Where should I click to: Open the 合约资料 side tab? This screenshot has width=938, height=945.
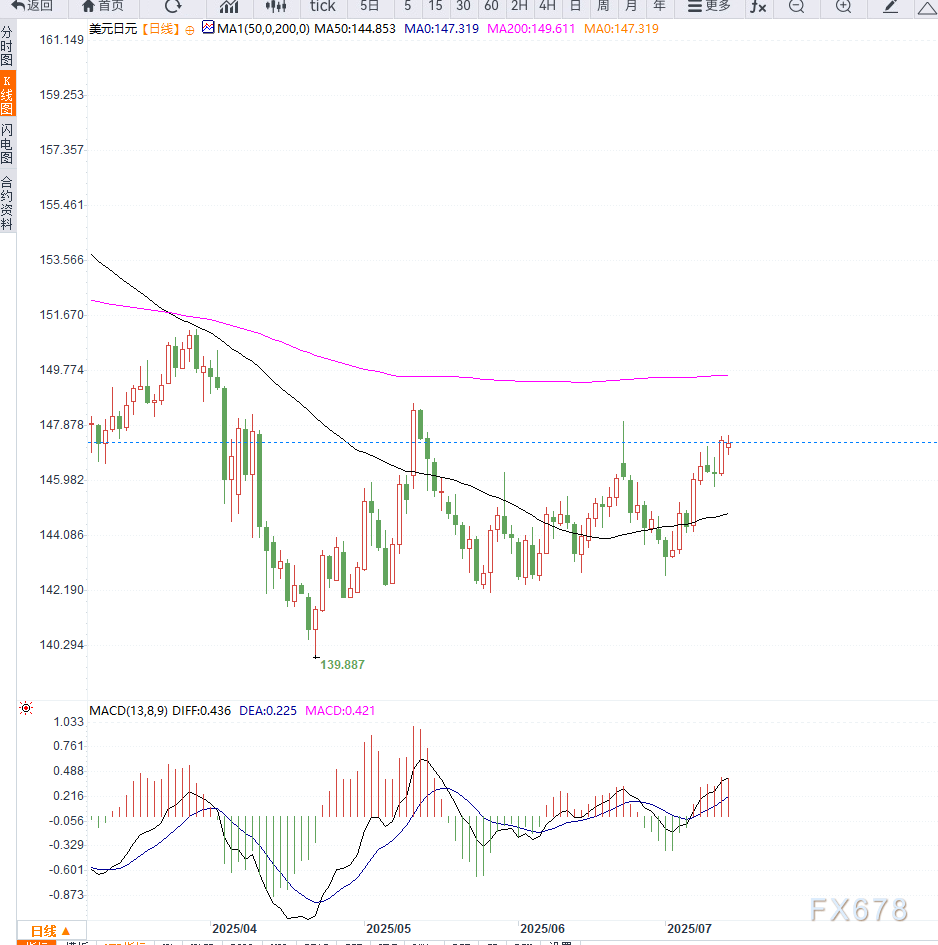click(x=7, y=203)
